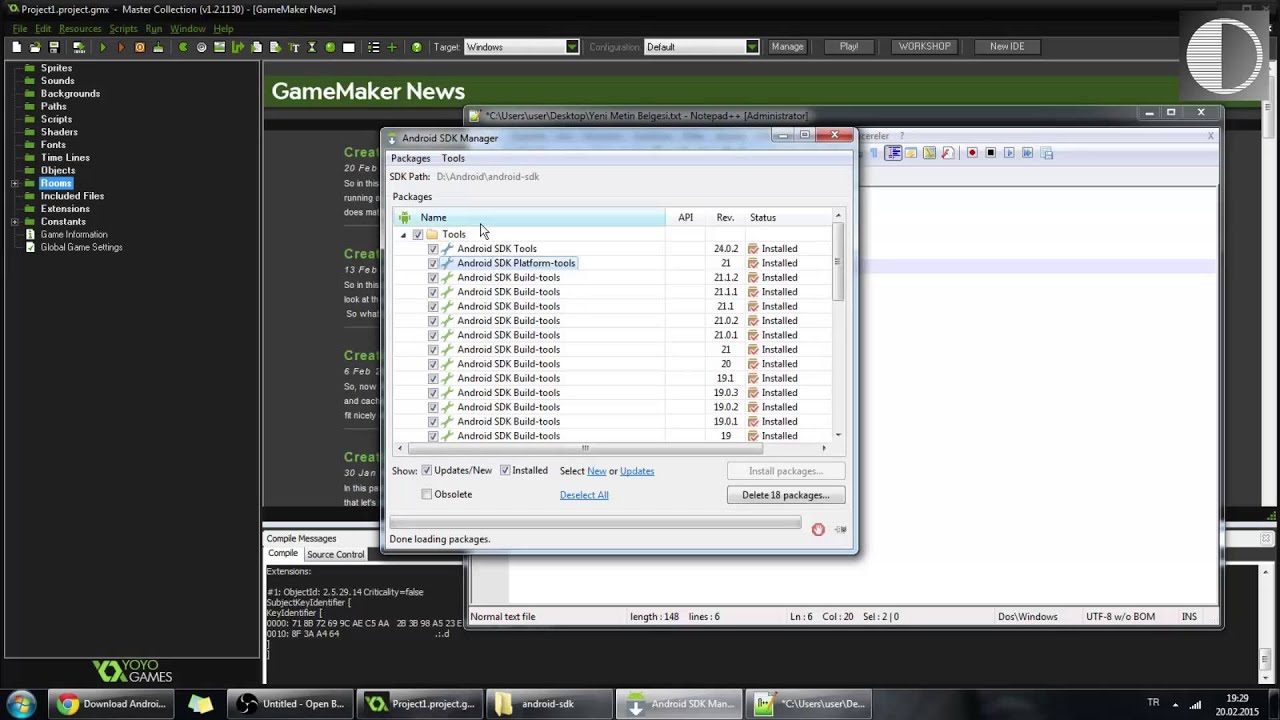Image resolution: width=1280 pixels, height=720 pixels.
Task: Click the stop recording icon in Notepad++
Action: click(x=991, y=153)
